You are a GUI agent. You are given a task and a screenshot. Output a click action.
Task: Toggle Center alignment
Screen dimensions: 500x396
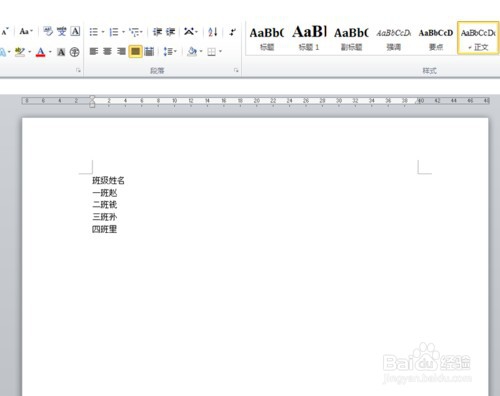[107, 52]
